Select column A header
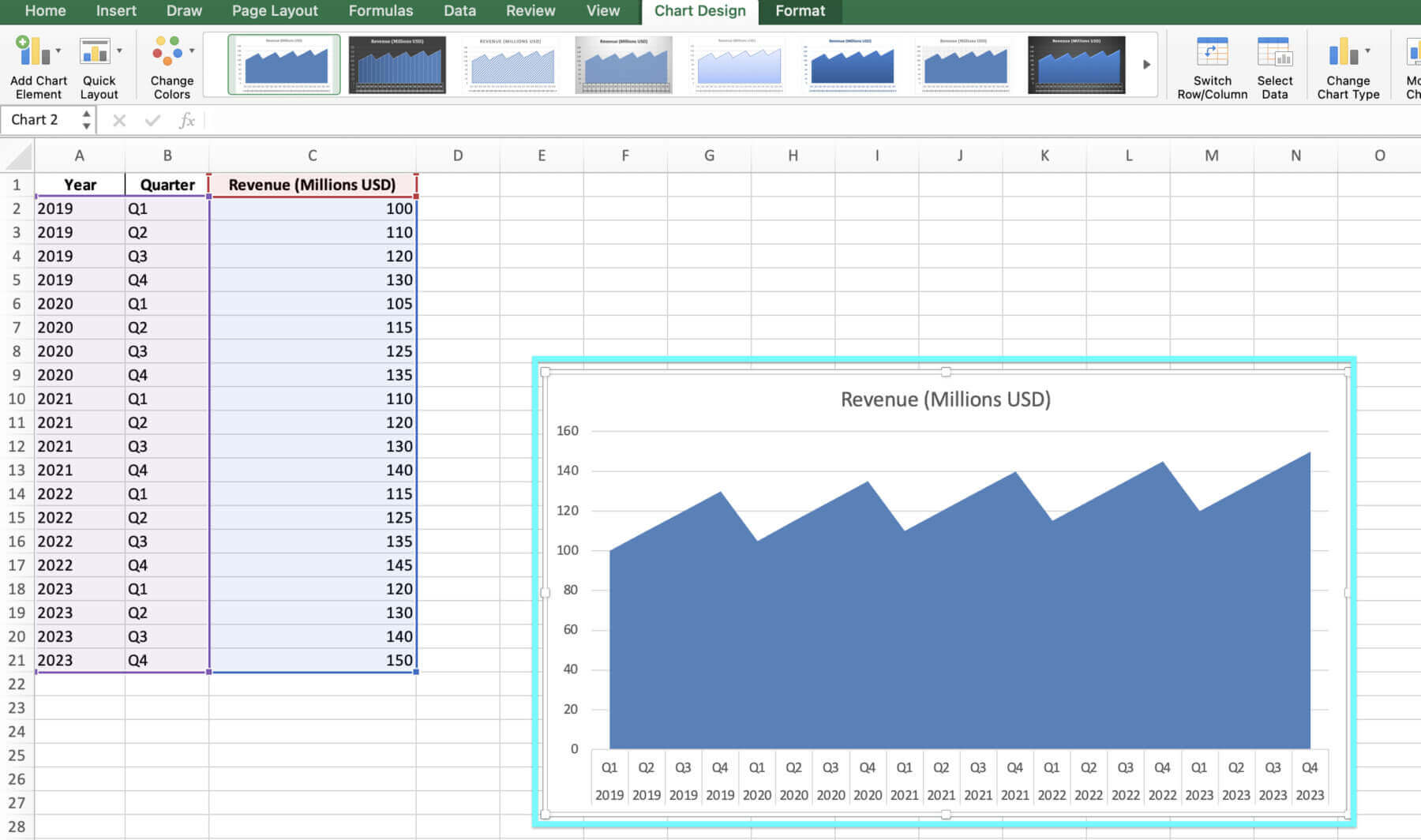The width and height of the screenshot is (1421, 840). (80, 156)
